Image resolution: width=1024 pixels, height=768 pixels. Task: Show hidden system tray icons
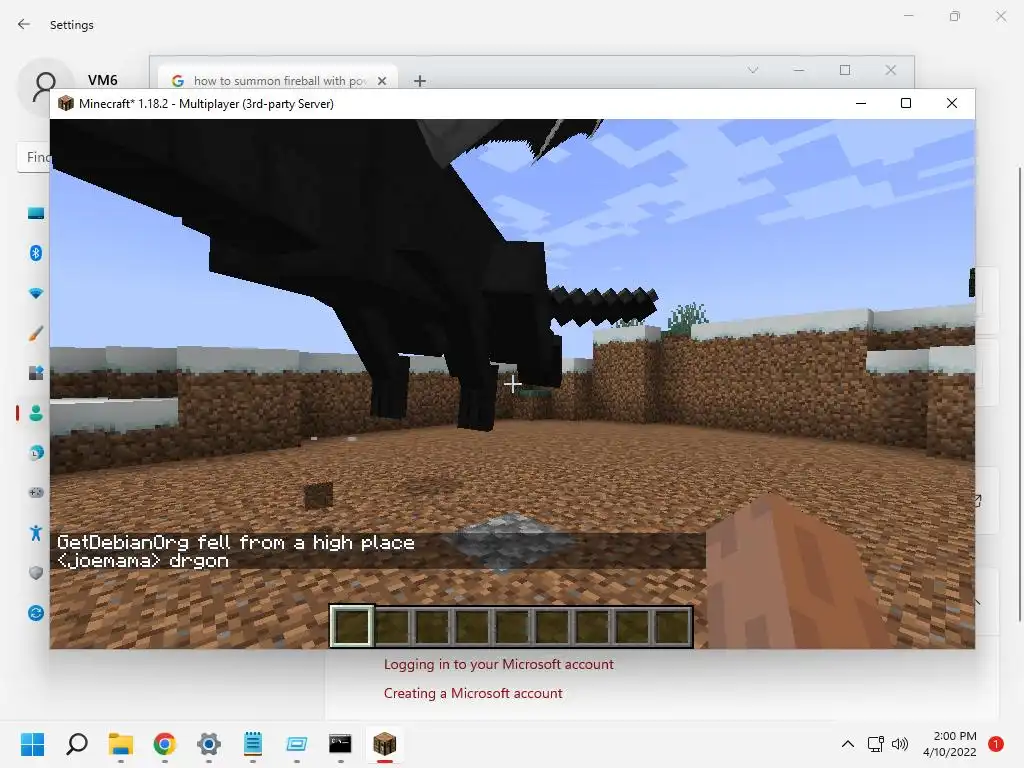pyautogui.click(x=848, y=744)
